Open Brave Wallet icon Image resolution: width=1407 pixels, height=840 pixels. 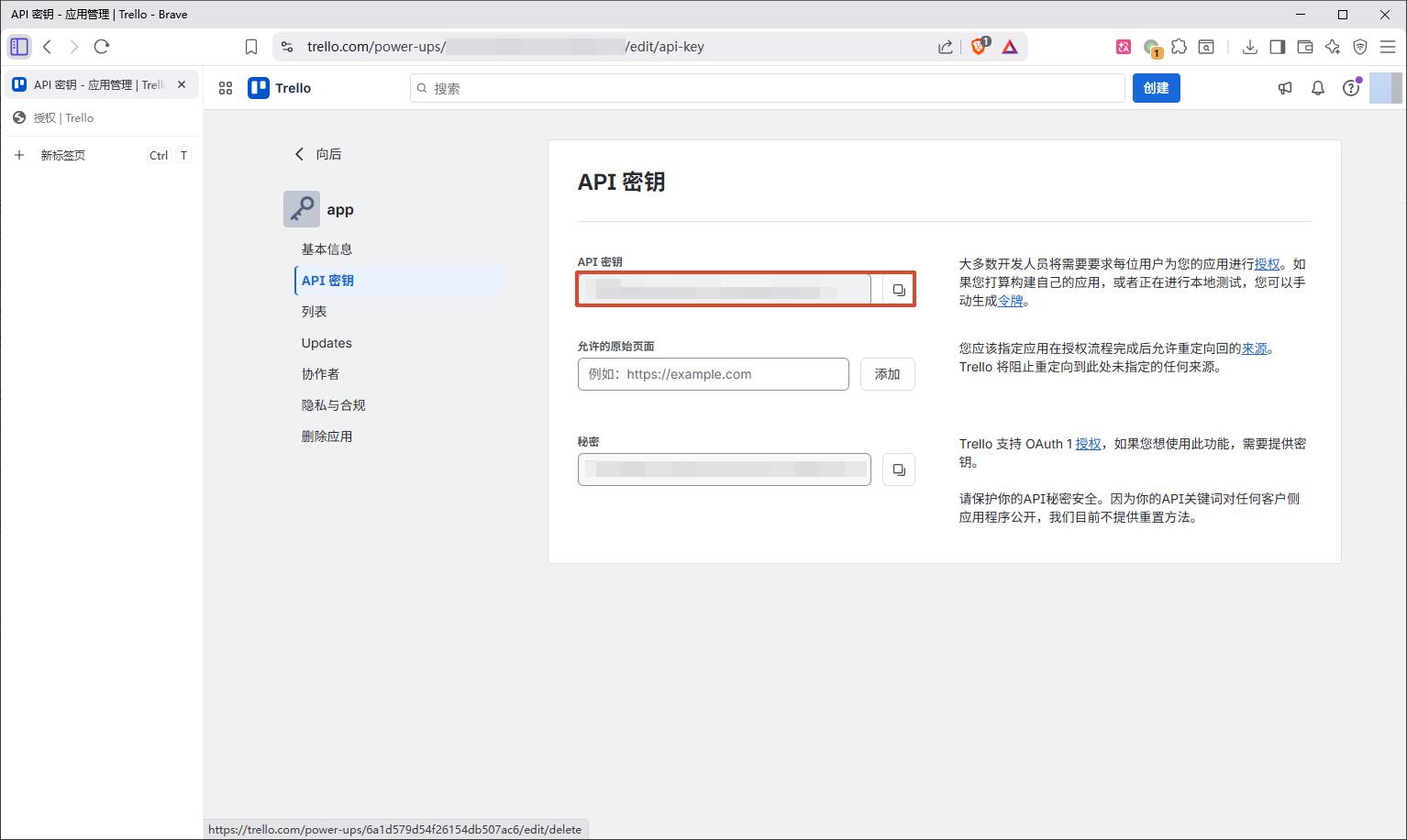pyautogui.click(x=1305, y=47)
